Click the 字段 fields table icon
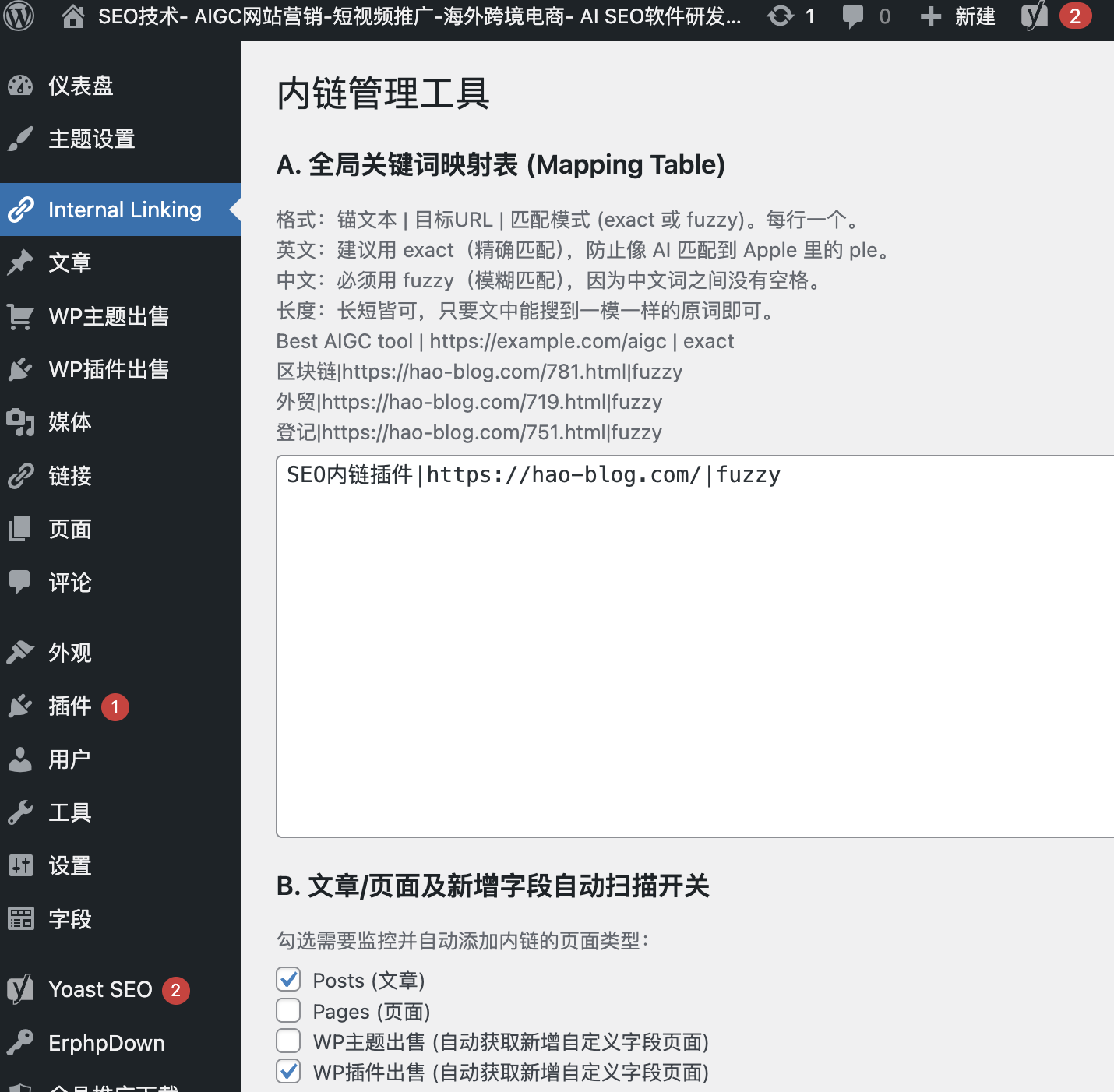 [20, 919]
